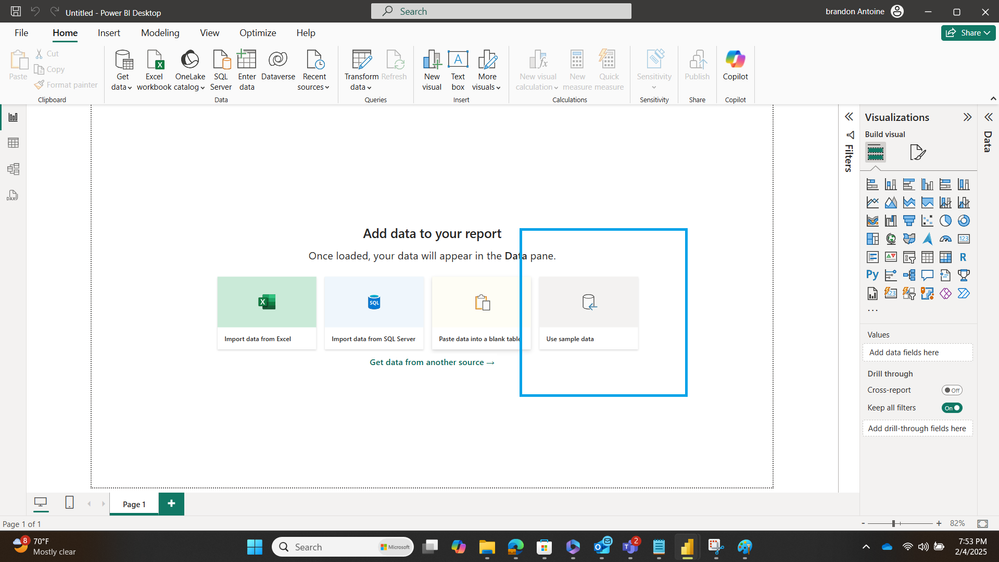Click Enter data in the ribbon
The width and height of the screenshot is (999, 562).
(247, 70)
